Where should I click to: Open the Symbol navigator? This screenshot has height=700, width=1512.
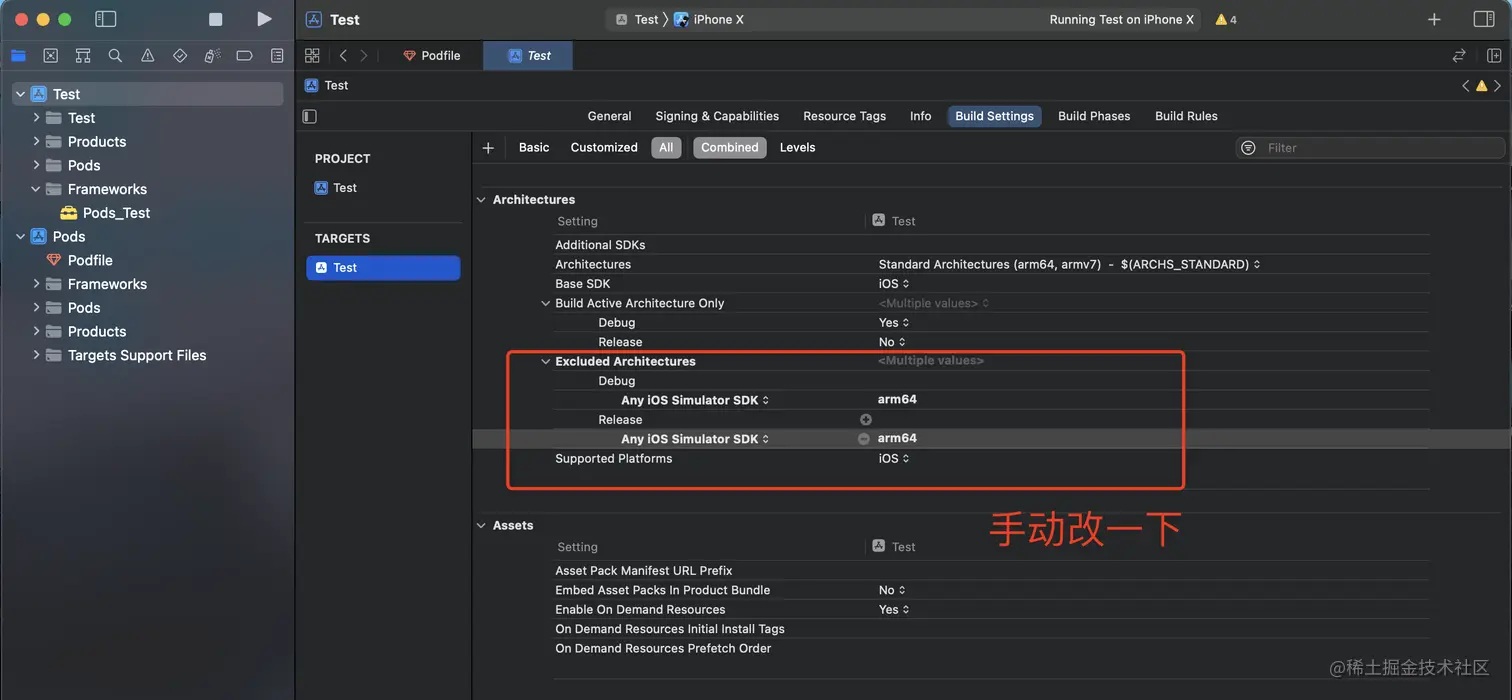[83, 56]
